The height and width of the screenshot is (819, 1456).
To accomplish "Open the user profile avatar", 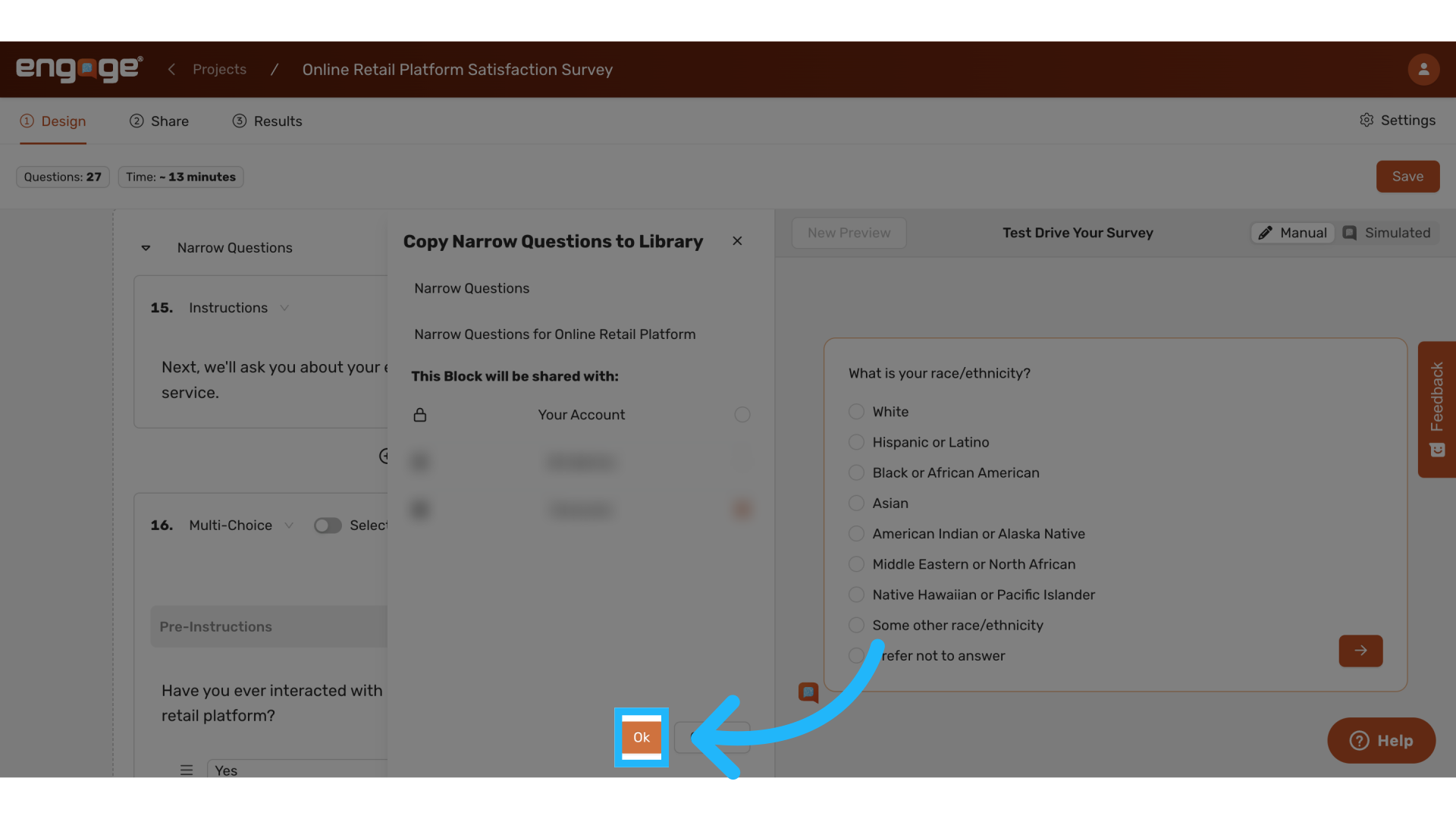I will [1423, 69].
